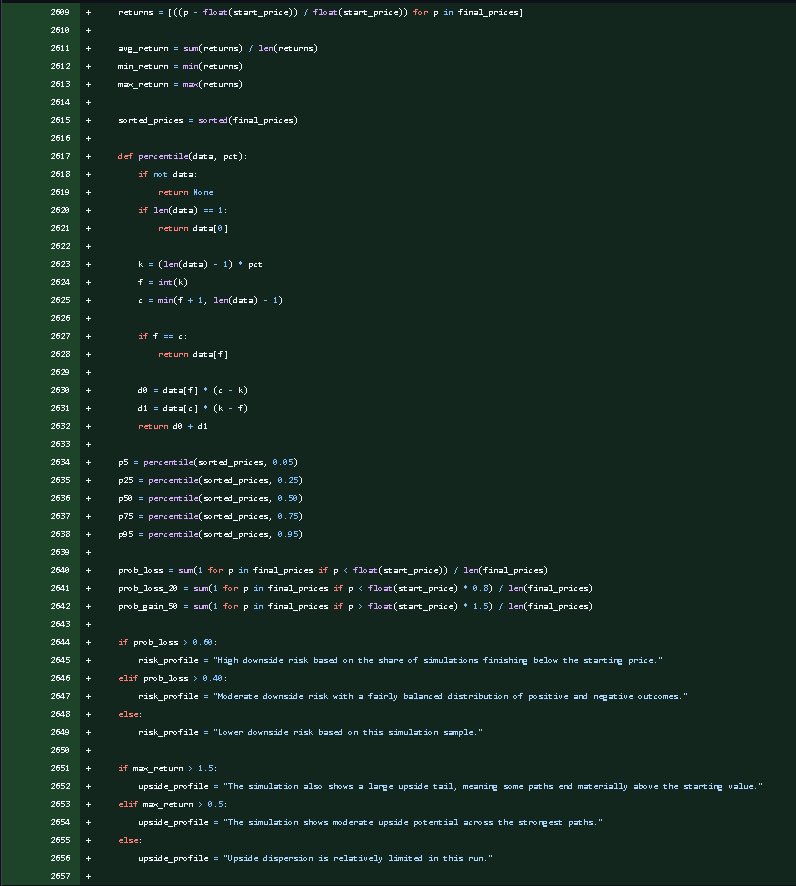Click the 'return data[f]' statement
The width and height of the screenshot is (796, 886).
pyautogui.click(x=193, y=354)
